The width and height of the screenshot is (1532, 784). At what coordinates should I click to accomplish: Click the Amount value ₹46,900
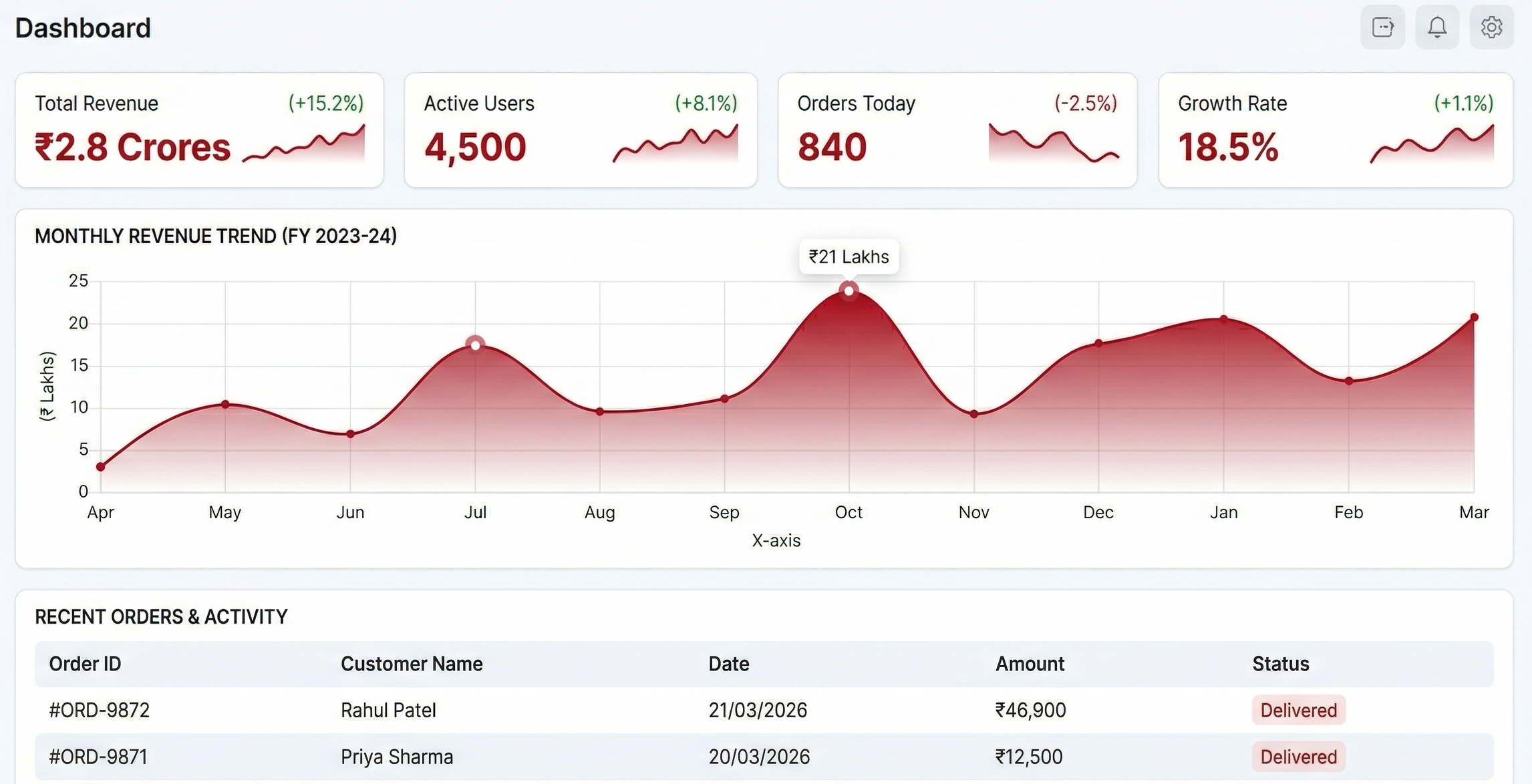1031,710
